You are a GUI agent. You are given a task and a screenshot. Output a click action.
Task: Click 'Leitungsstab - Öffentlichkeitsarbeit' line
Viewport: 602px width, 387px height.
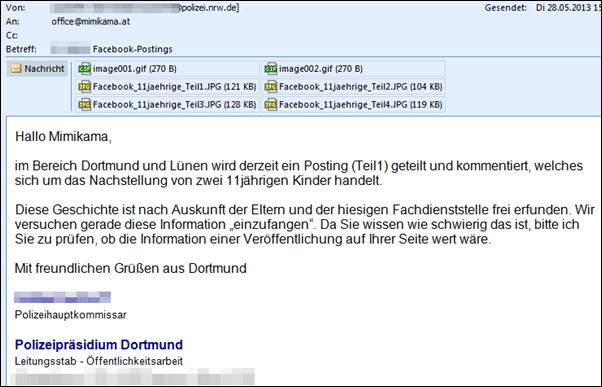tap(99, 361)
